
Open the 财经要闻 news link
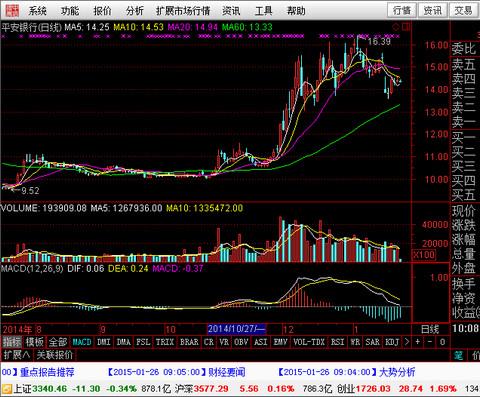pyautogui.click(x=227, y=372)
